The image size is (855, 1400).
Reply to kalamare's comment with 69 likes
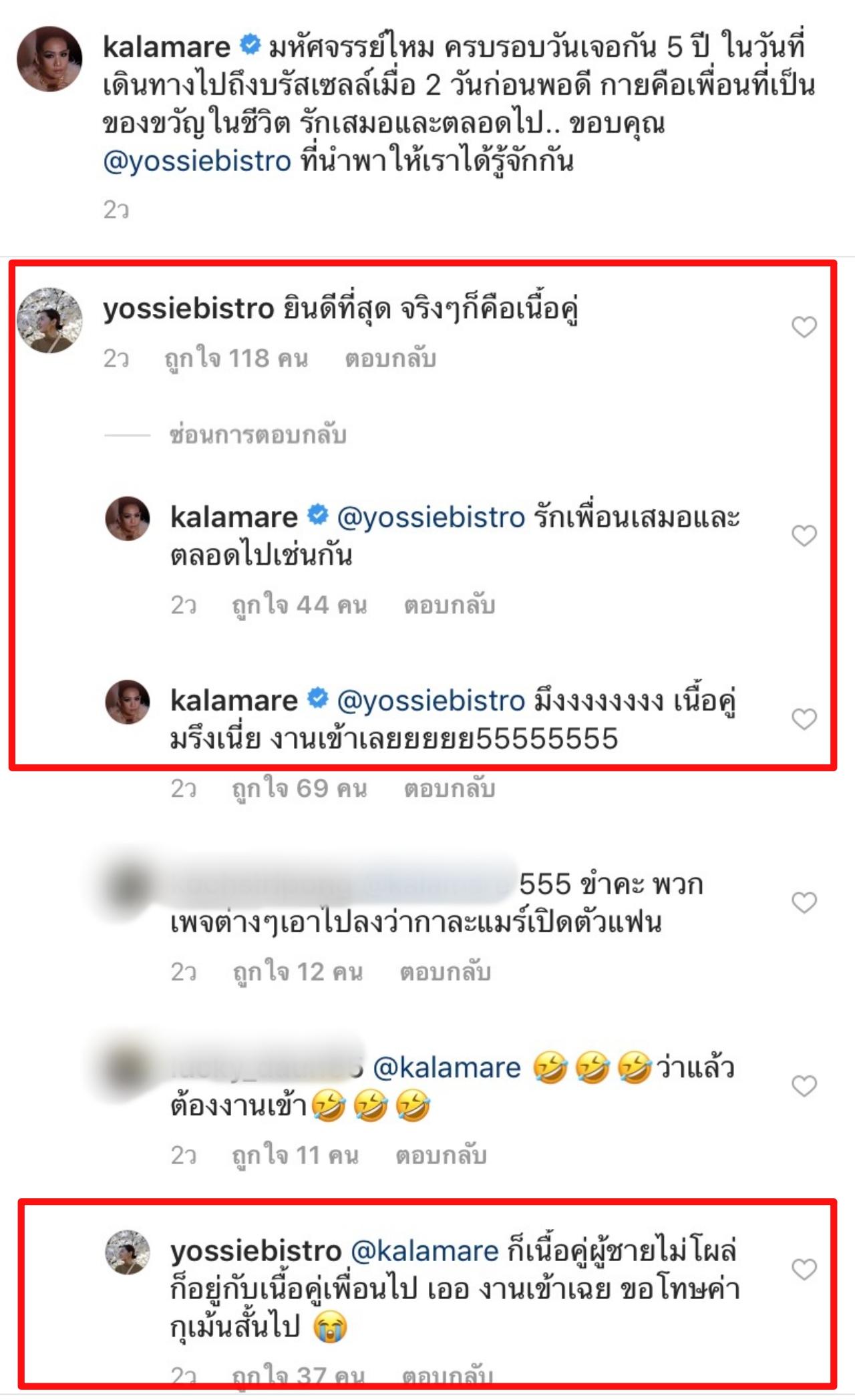[x=450, y=789]
